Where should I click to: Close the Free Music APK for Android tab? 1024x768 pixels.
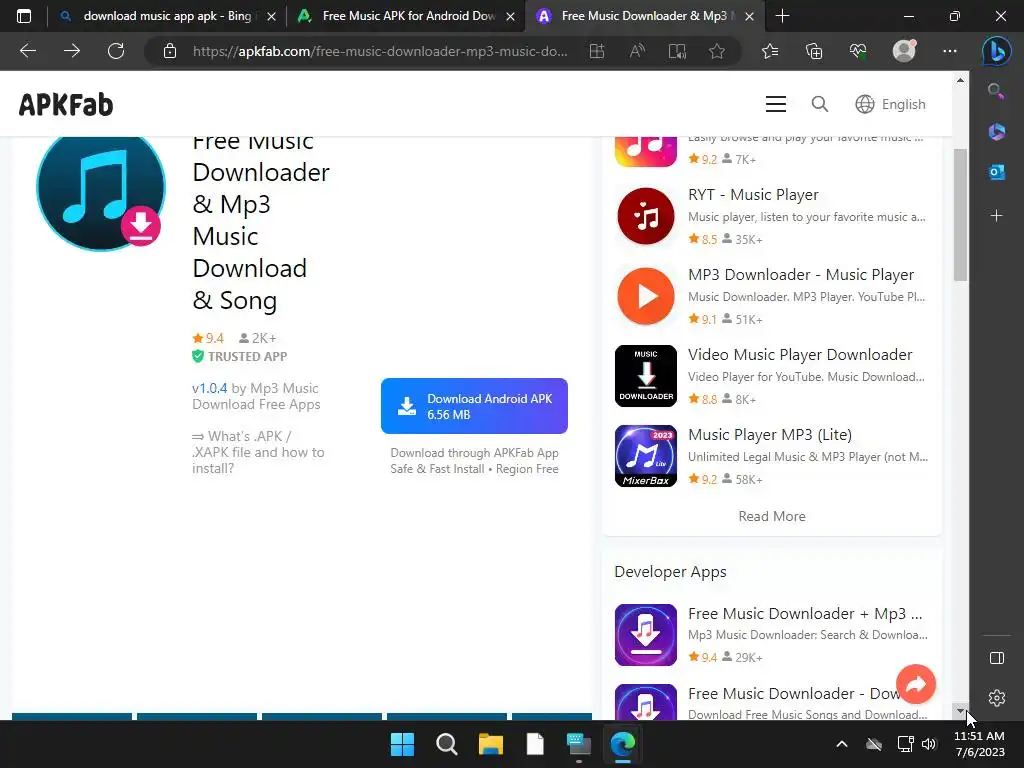[x=511, y=16]
